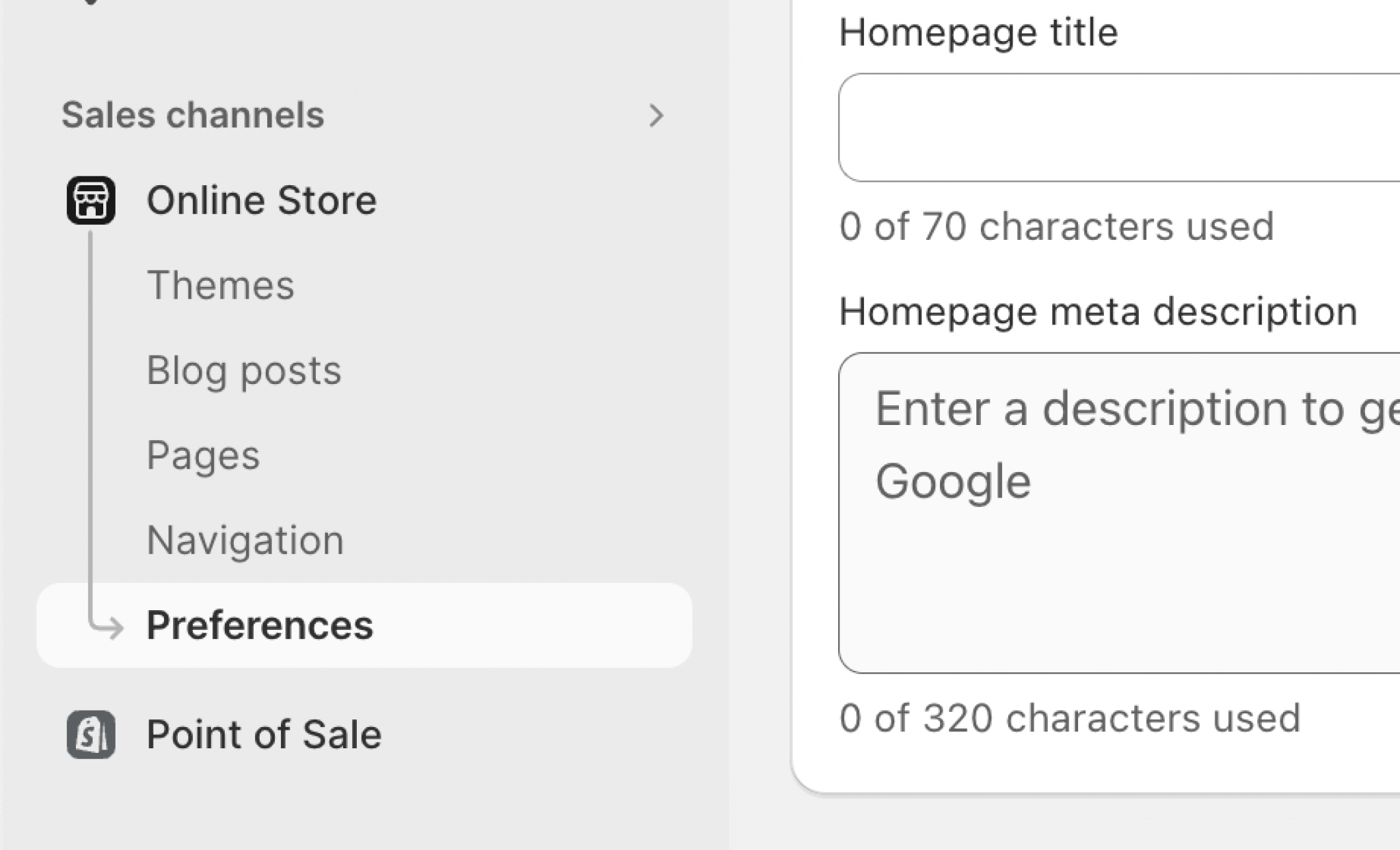Click the Homepage title field label

(x=978, y=32)
